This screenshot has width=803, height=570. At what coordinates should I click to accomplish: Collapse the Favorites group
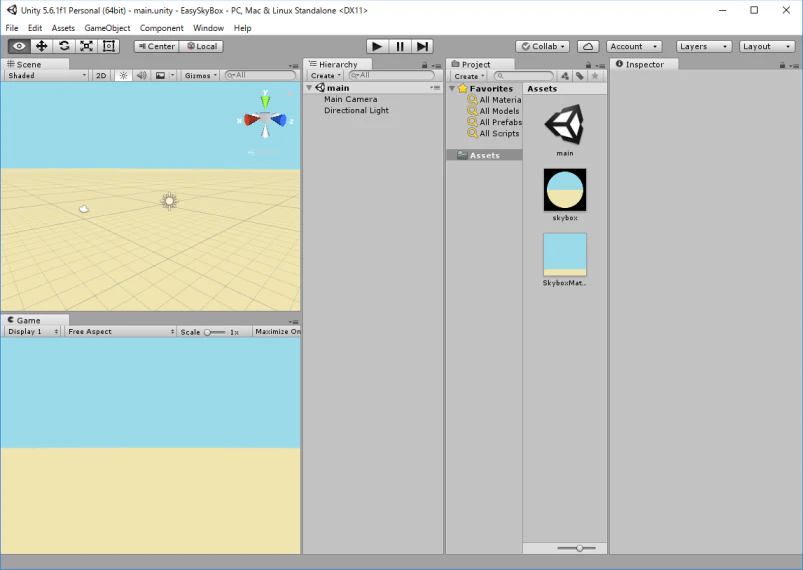pos(452,89)
